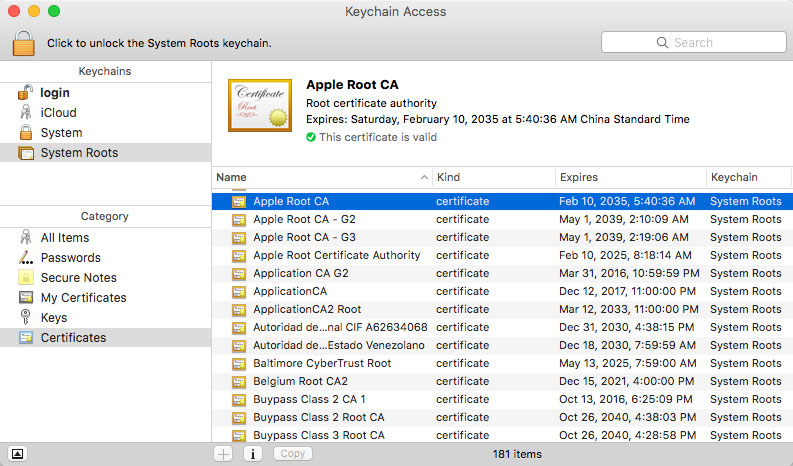
Task: Click 'This certificate is valid' text
Action: (x=378, y=137)
